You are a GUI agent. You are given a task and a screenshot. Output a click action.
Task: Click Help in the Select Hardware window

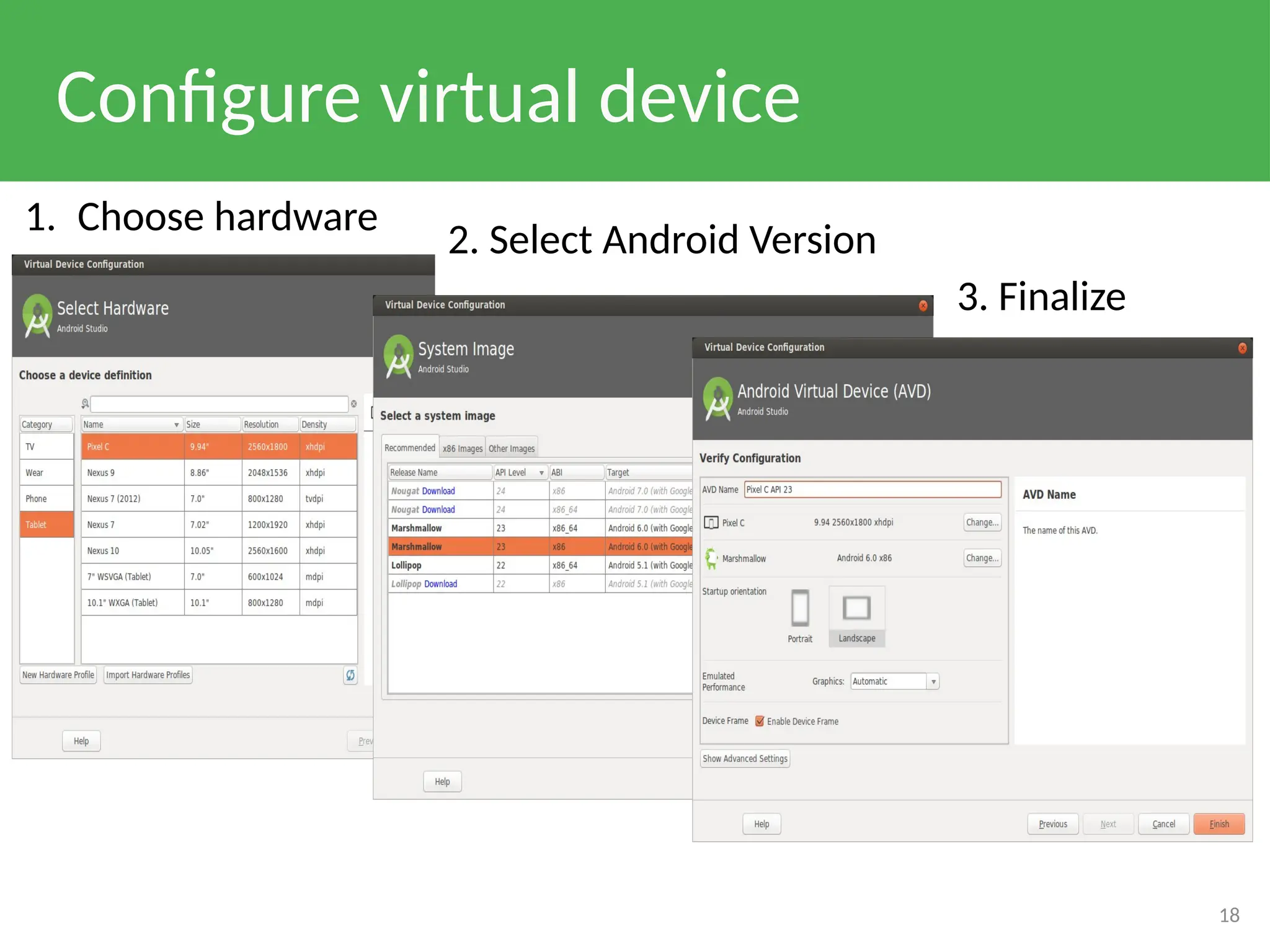point(81,741)
